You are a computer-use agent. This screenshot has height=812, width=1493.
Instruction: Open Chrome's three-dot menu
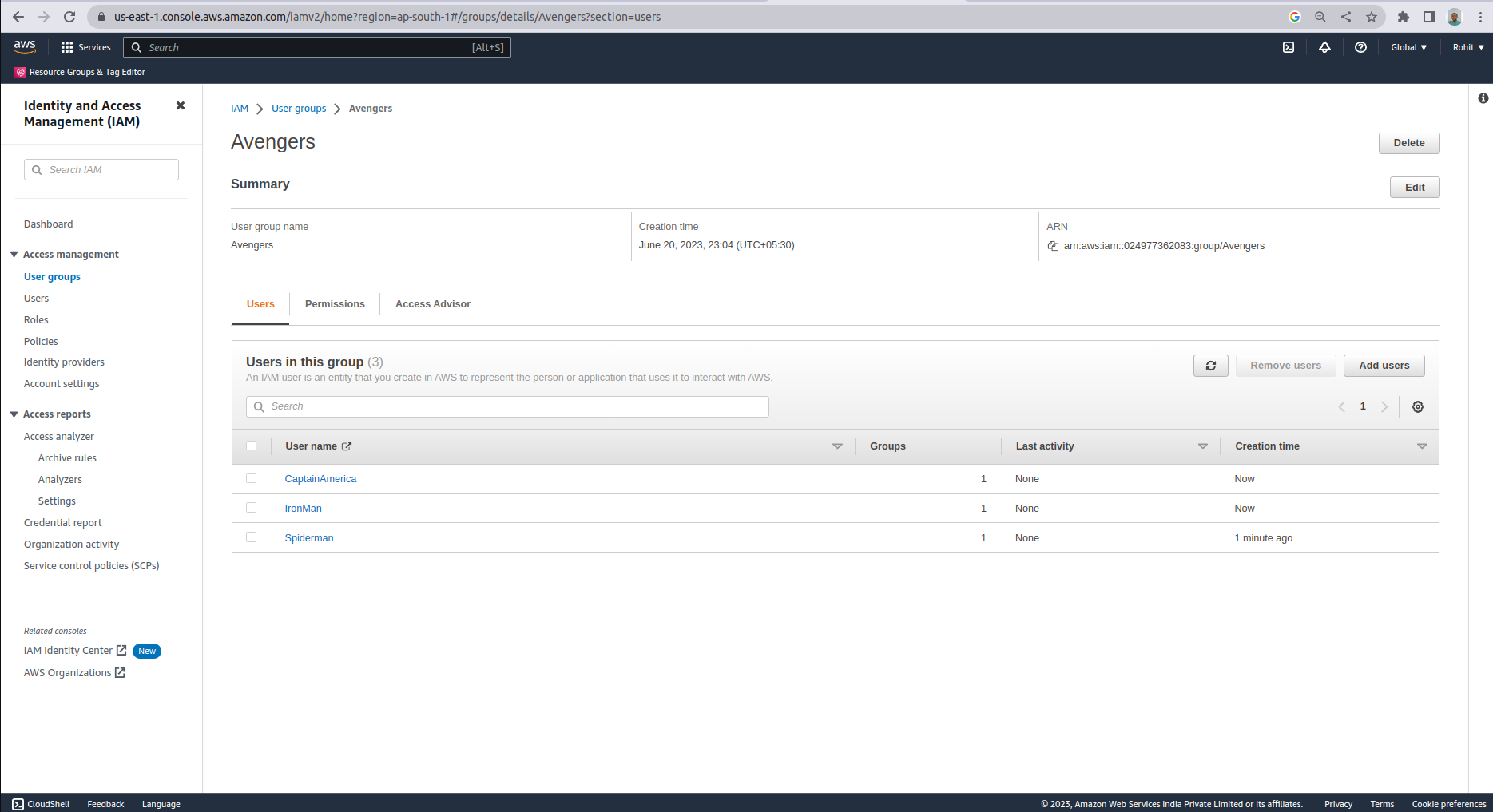[x=1480, y=17]
